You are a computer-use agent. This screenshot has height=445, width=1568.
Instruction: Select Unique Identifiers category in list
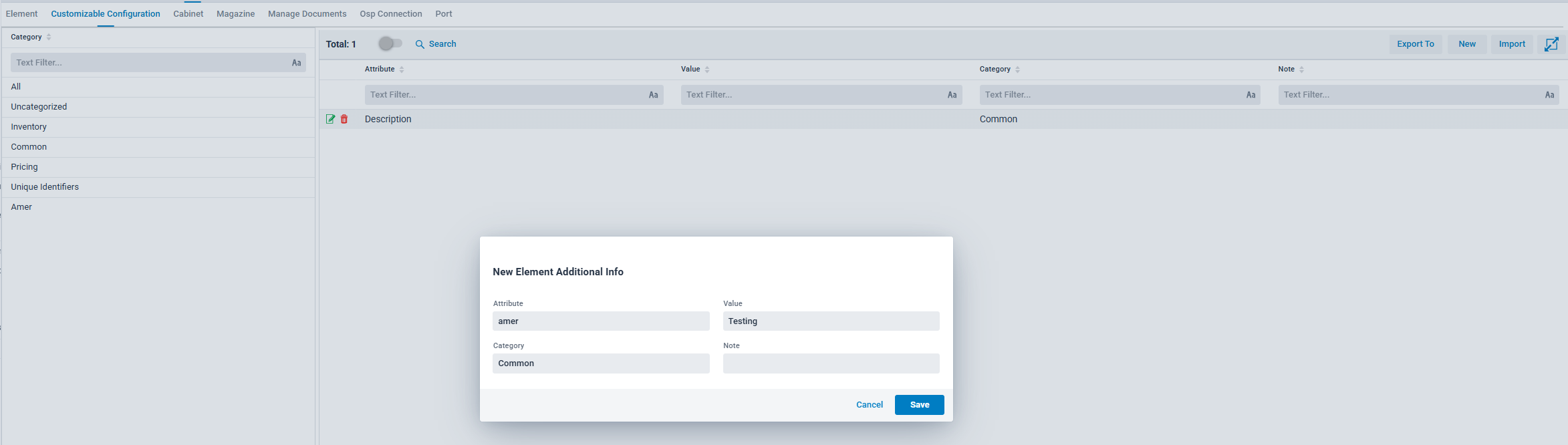coord(45,187)
